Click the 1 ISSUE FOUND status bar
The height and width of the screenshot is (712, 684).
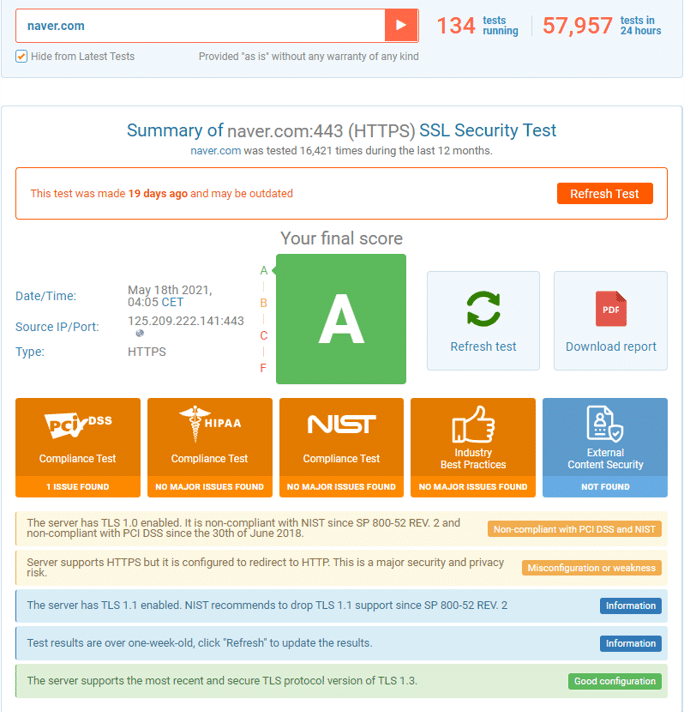78,487
